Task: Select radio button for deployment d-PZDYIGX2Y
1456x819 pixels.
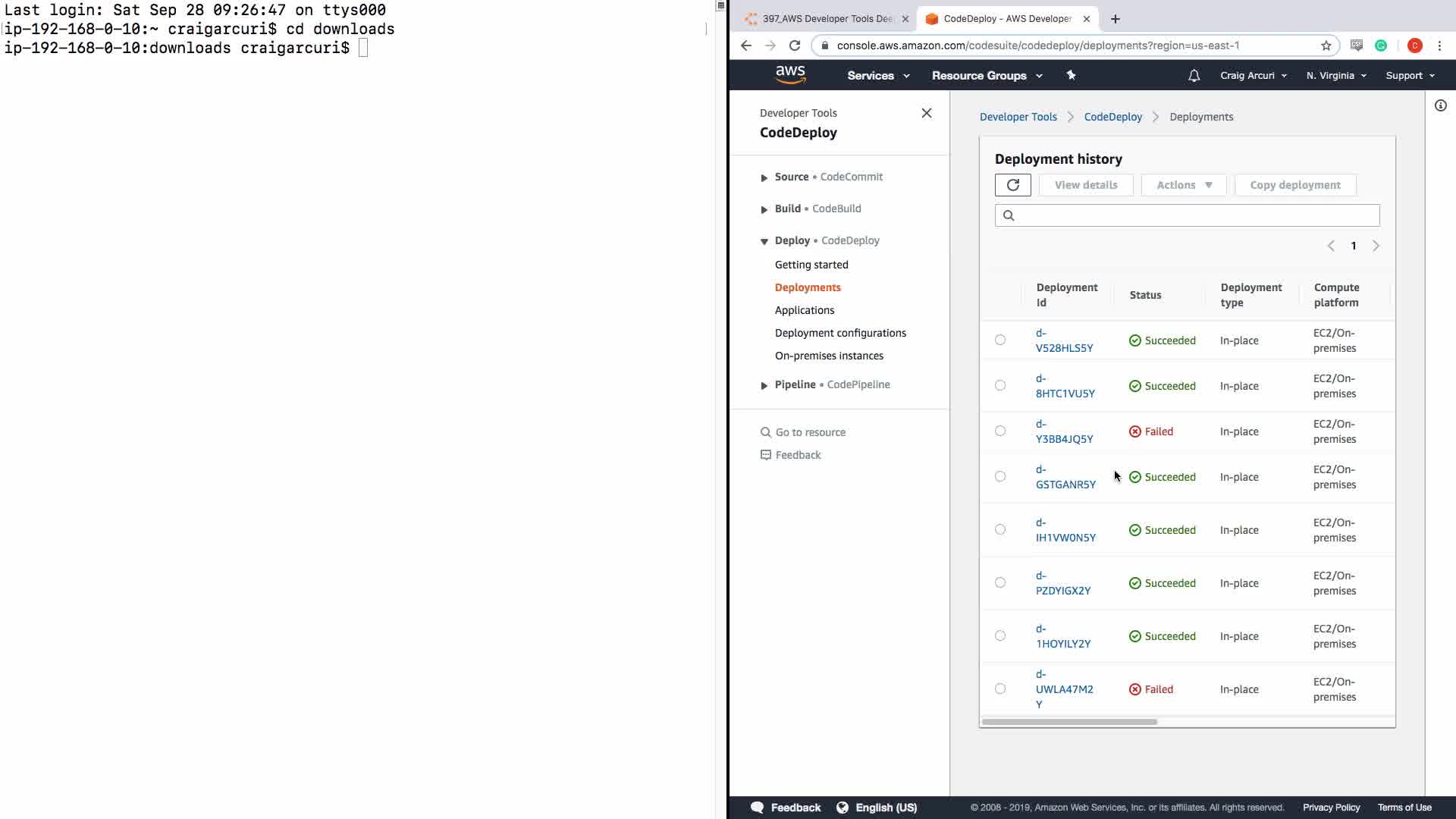Action: tap(1000, 582)
